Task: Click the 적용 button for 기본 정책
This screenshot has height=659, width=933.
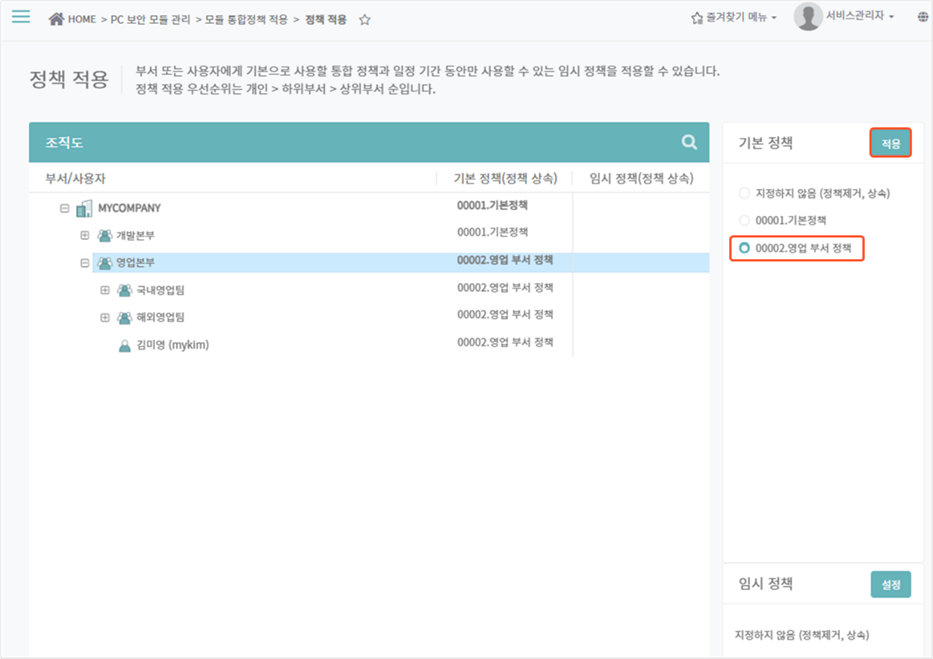Action: coord(890,144)
